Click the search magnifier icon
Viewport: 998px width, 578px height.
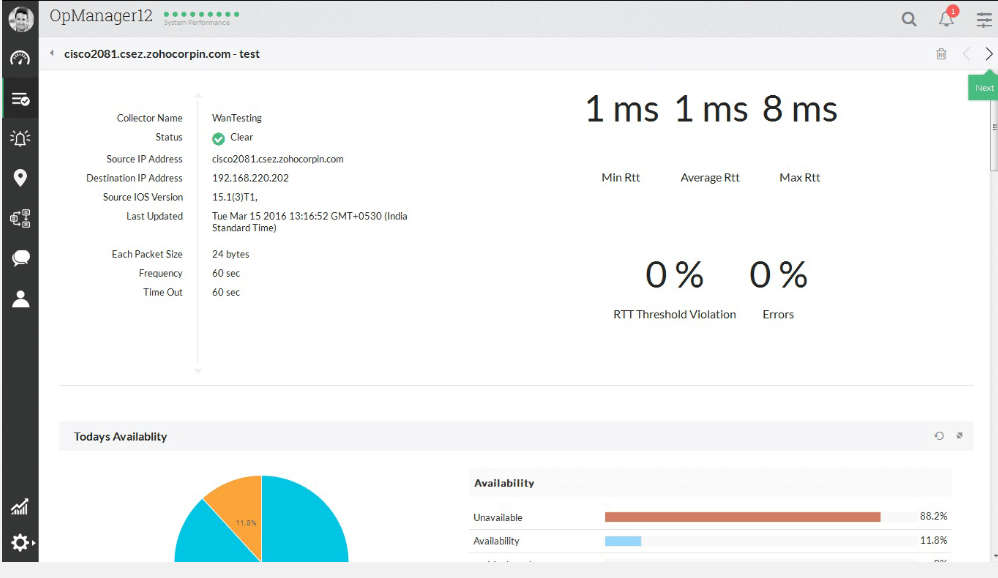tap(909, 19)
